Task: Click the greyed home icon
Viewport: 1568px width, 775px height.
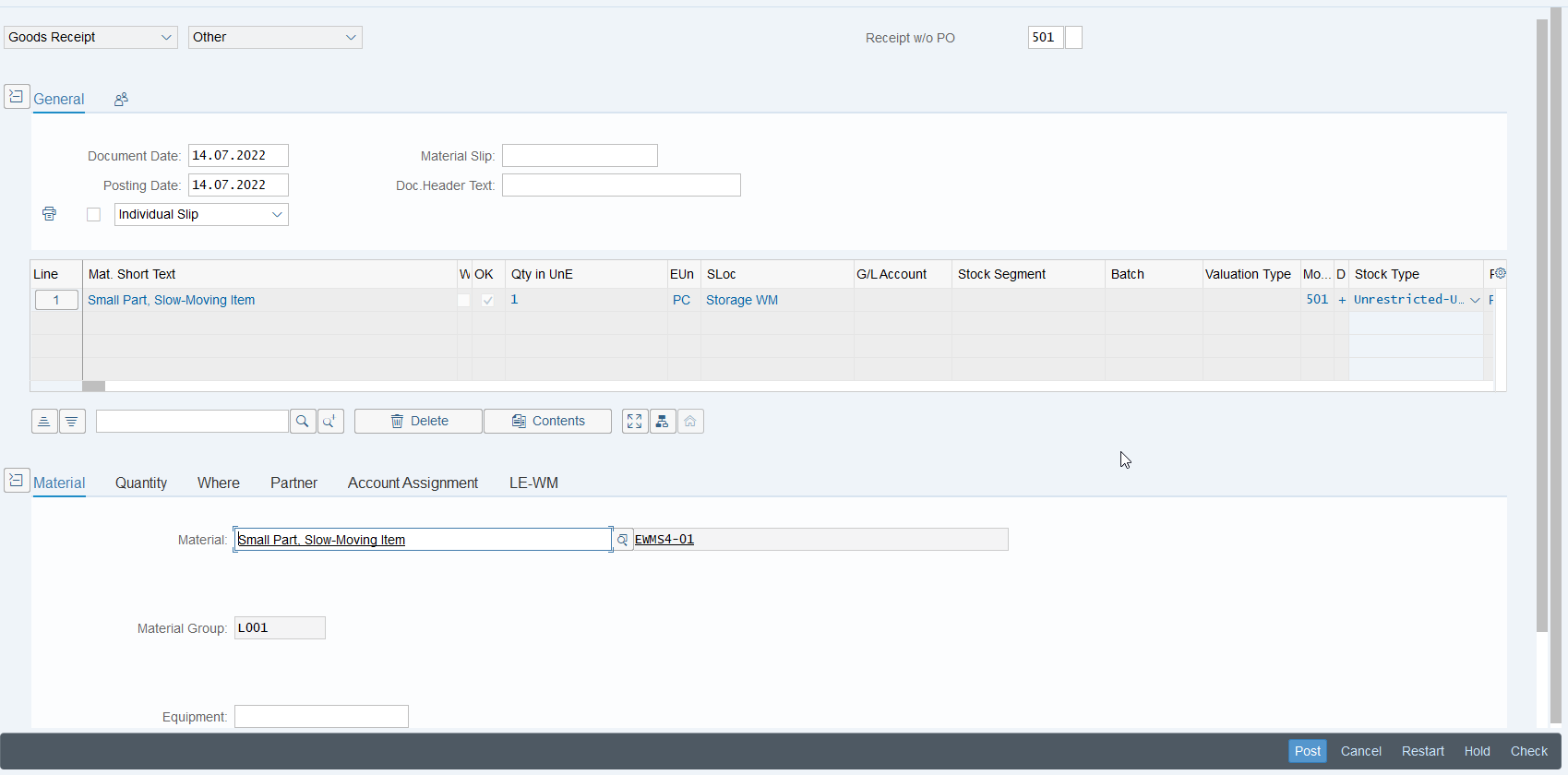Action: click(690, 422)
